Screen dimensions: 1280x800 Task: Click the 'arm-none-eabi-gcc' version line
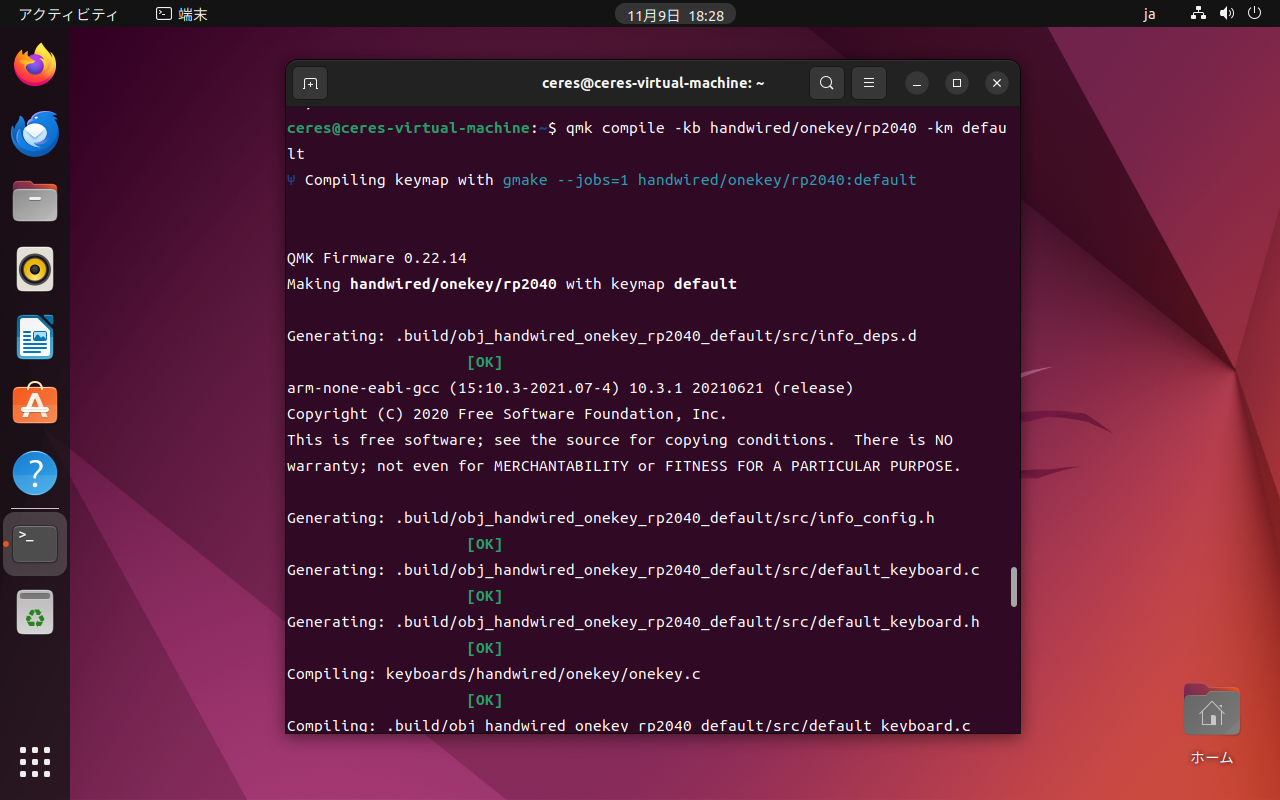click(570, 388)
